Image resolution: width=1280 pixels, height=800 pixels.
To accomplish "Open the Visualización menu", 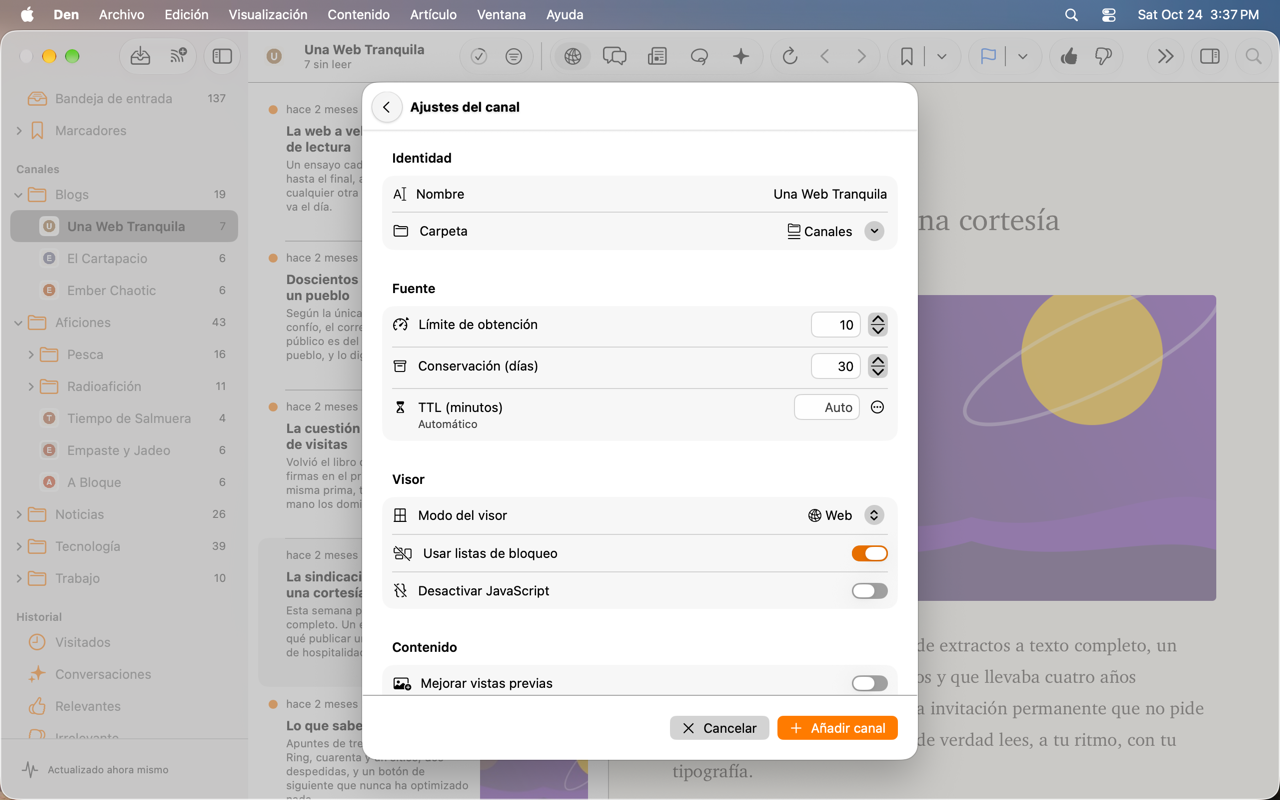I will coord(268,15).
